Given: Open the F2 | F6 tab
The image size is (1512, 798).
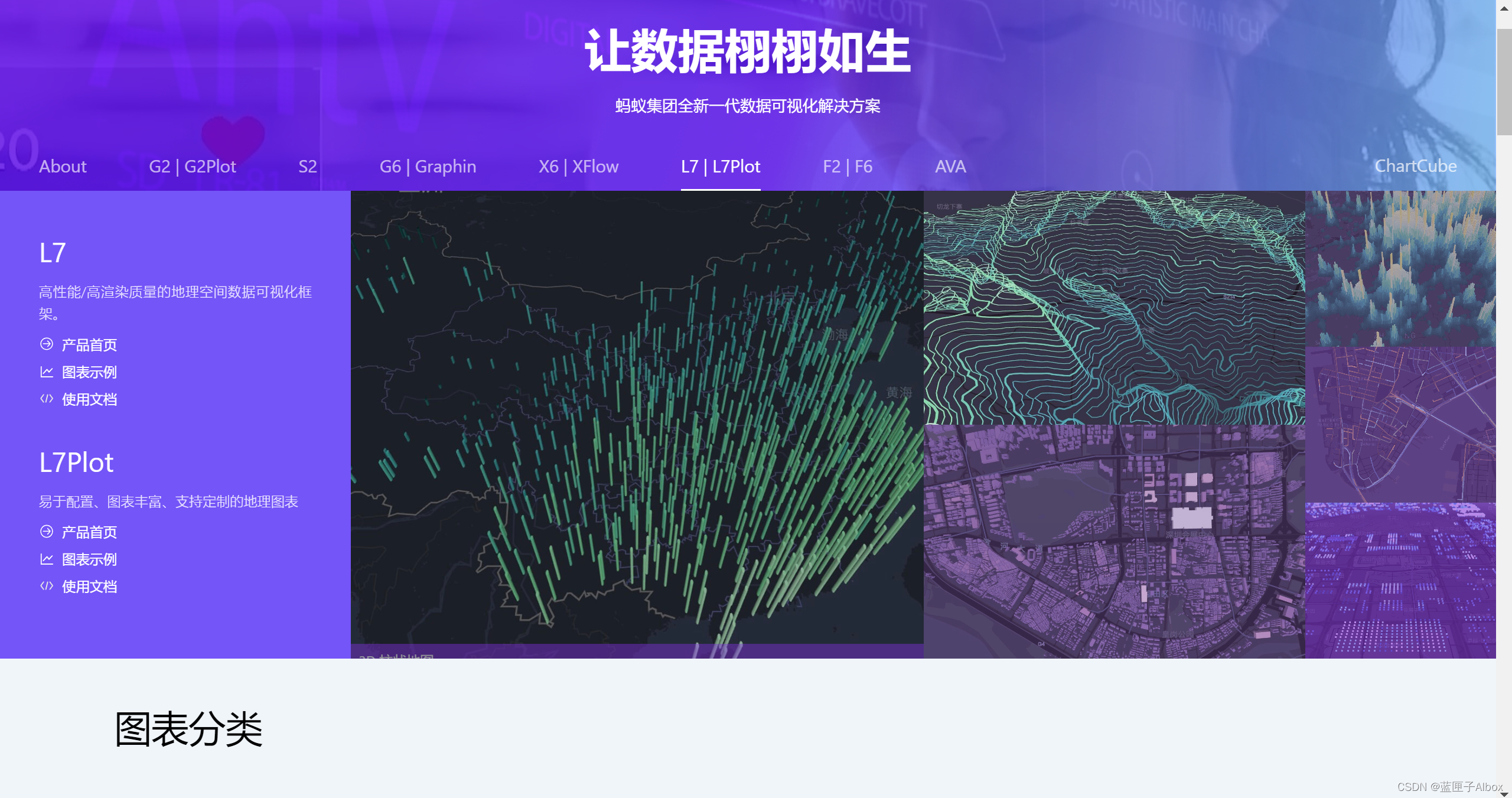Looking at the screenshot, I should [848, 167].
